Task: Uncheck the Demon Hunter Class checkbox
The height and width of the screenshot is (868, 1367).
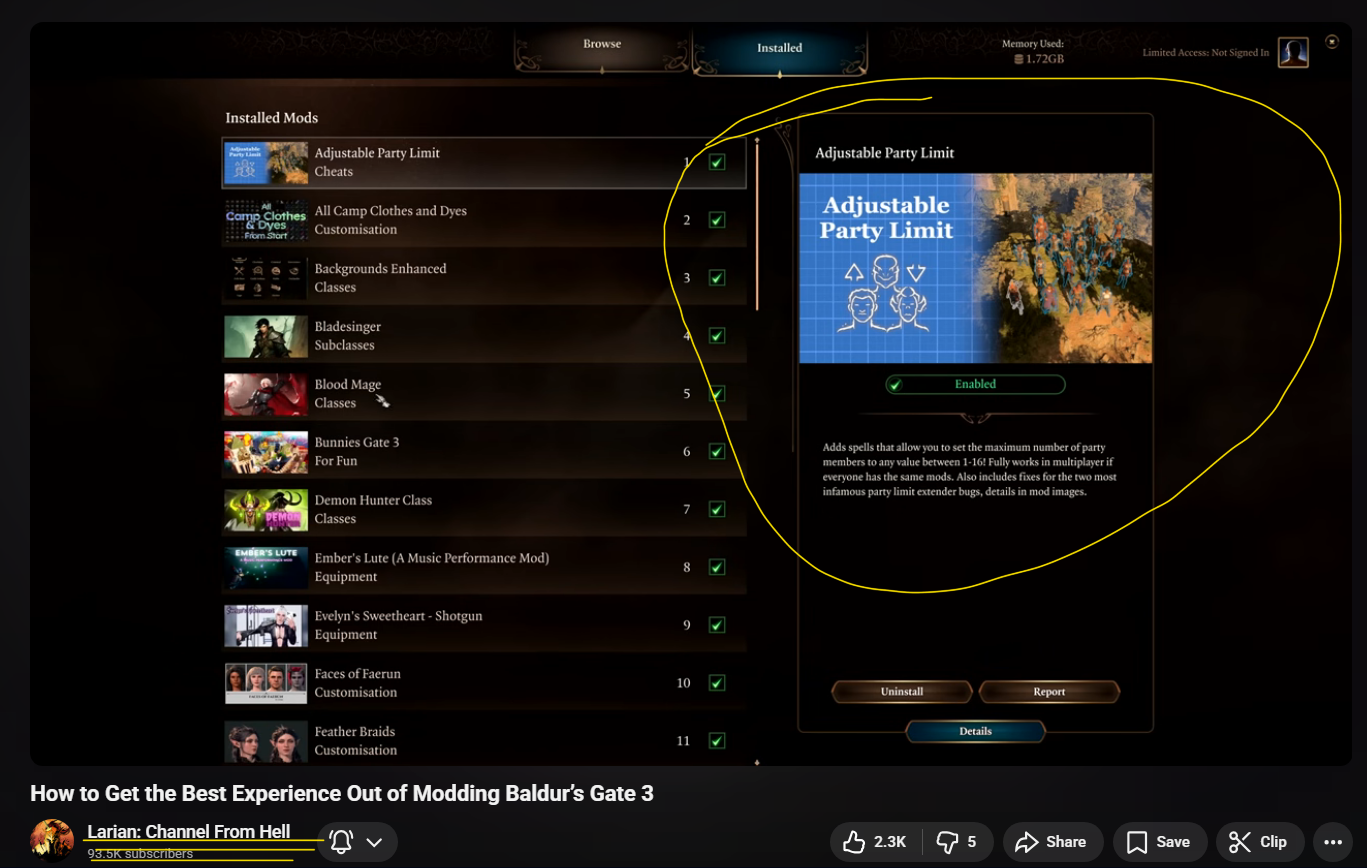Action: tap(717, 510)
